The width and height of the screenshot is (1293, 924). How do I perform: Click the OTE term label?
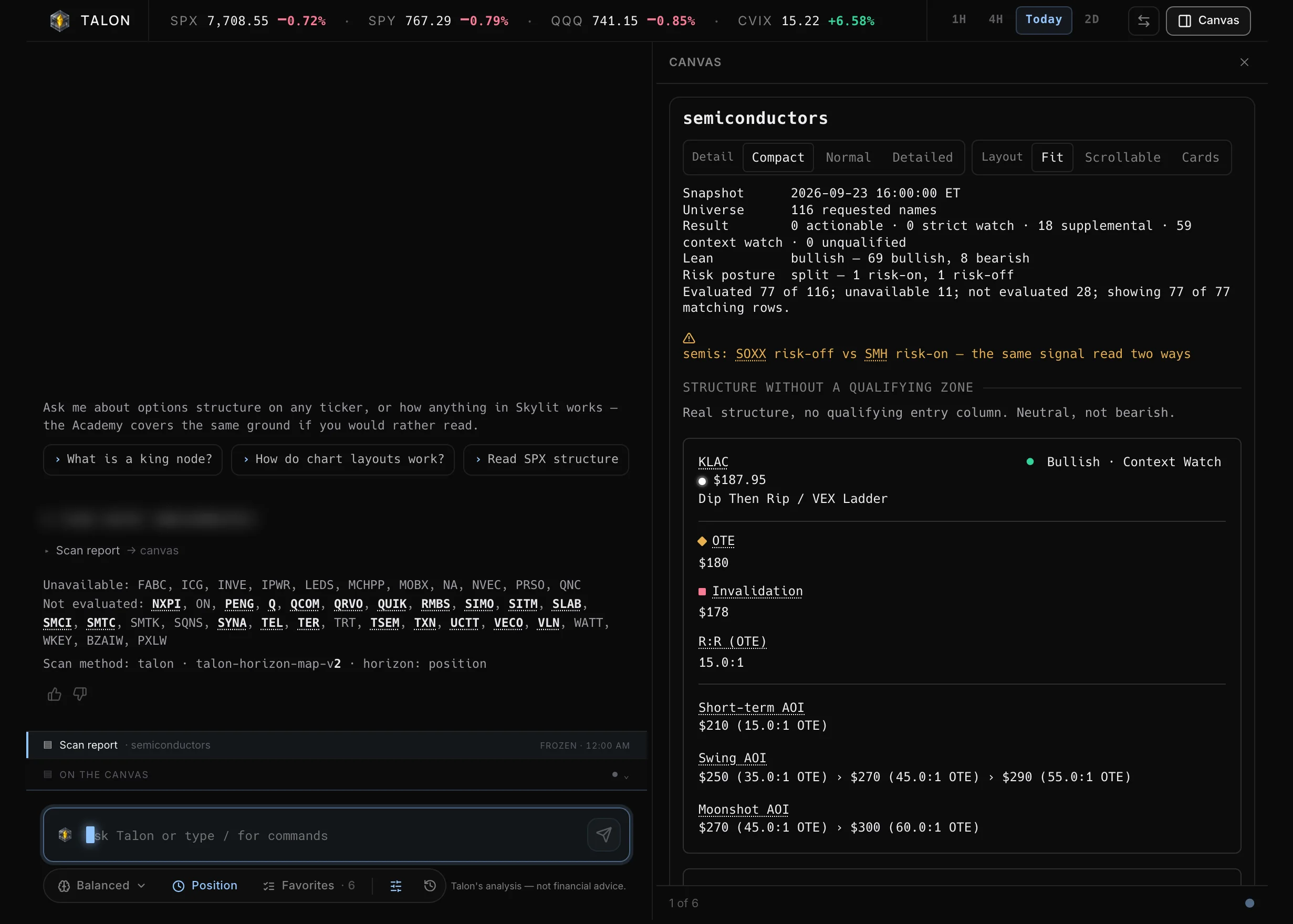(x=723, y=541)
